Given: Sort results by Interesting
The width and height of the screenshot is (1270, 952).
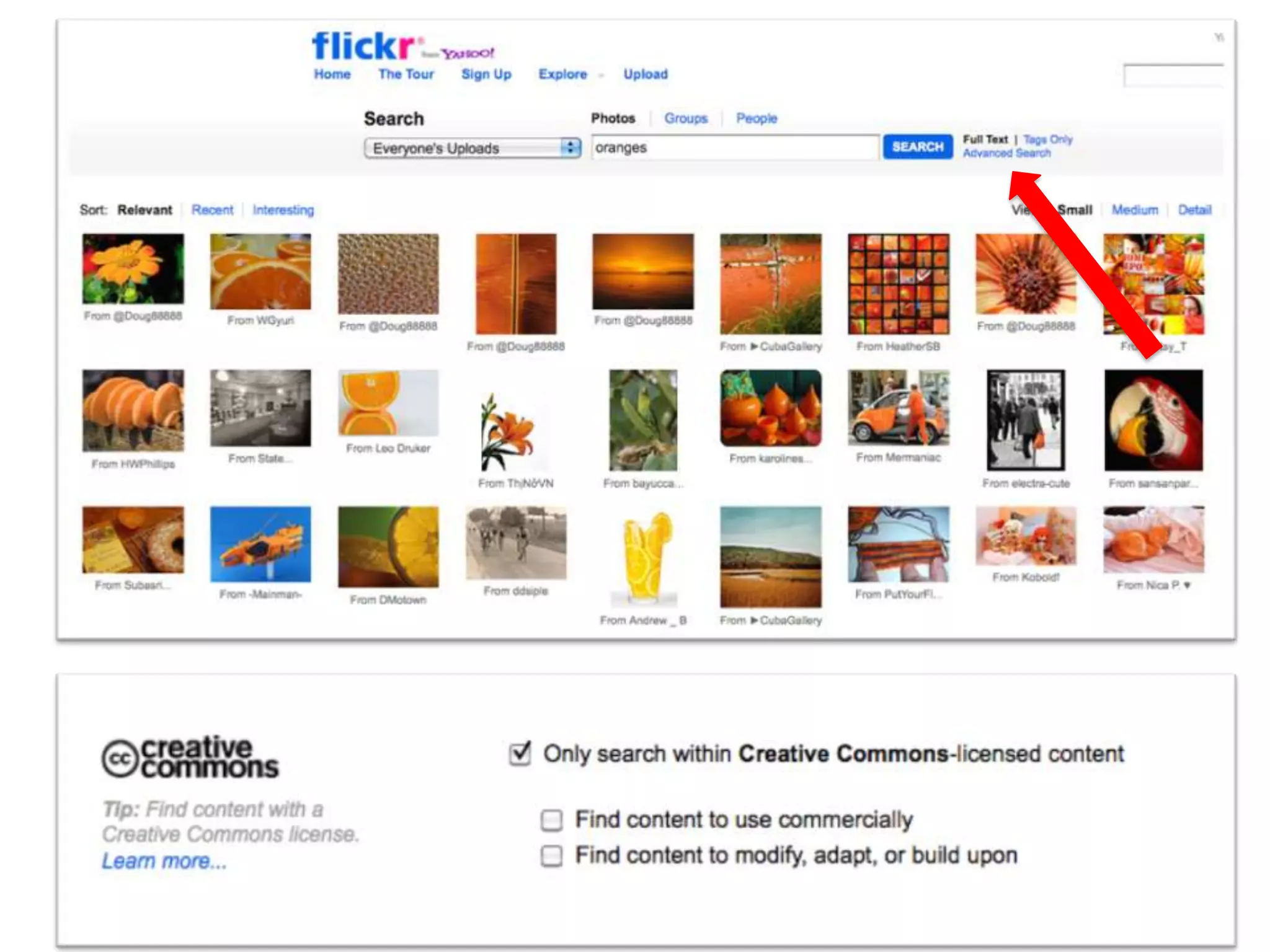Looking at the screenshot, I should [283, 210].
